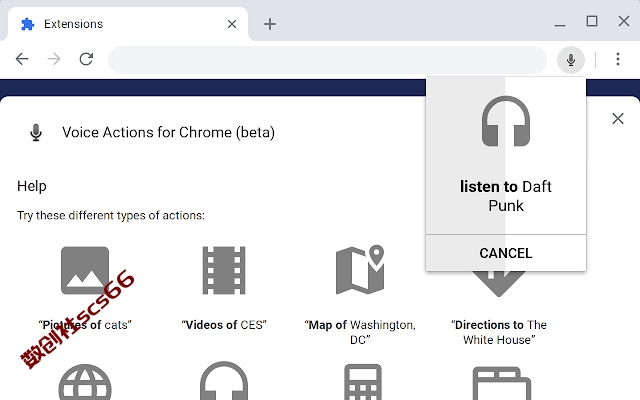This screenshot has height=400, width=640.
Task: Click the blue puzzle piece tab icon
Action: click(27, 24)
